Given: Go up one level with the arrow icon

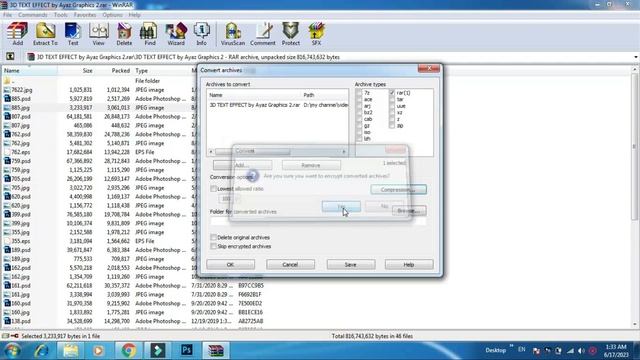Looking at the screenshot, I should tap(10, 56).
